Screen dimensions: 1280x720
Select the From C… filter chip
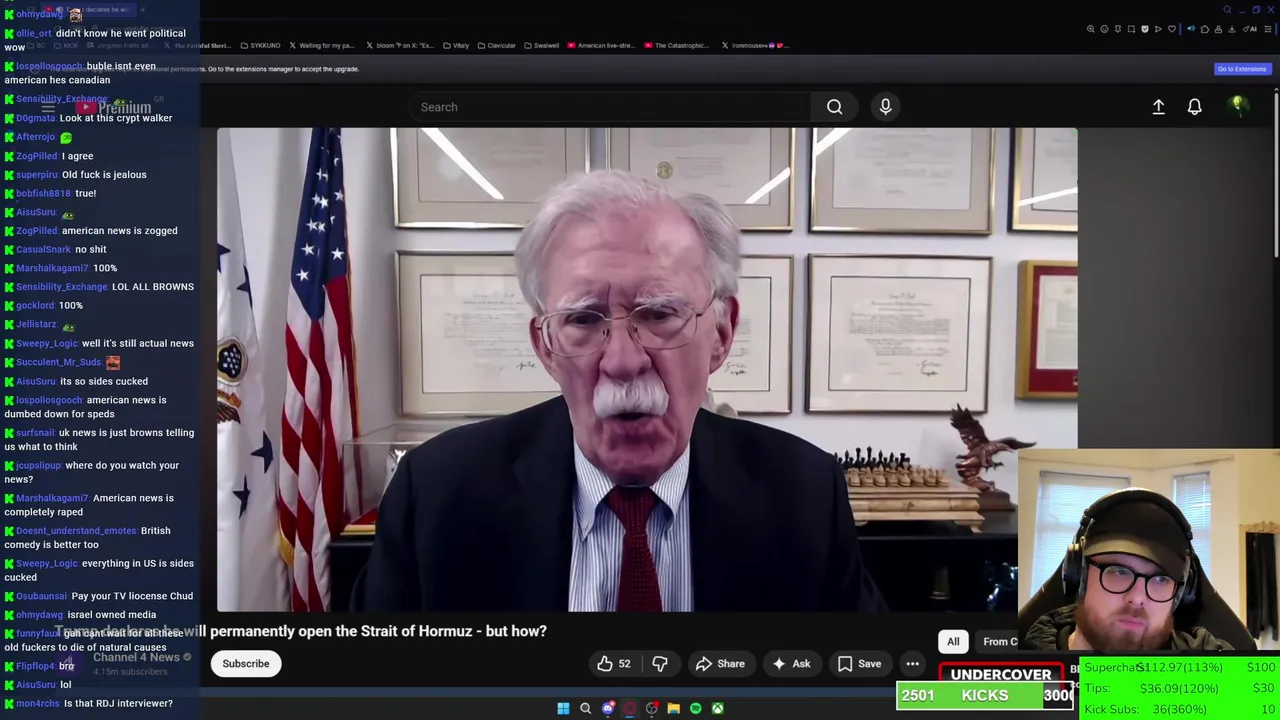pyautogui.click(x=997, y=642)
